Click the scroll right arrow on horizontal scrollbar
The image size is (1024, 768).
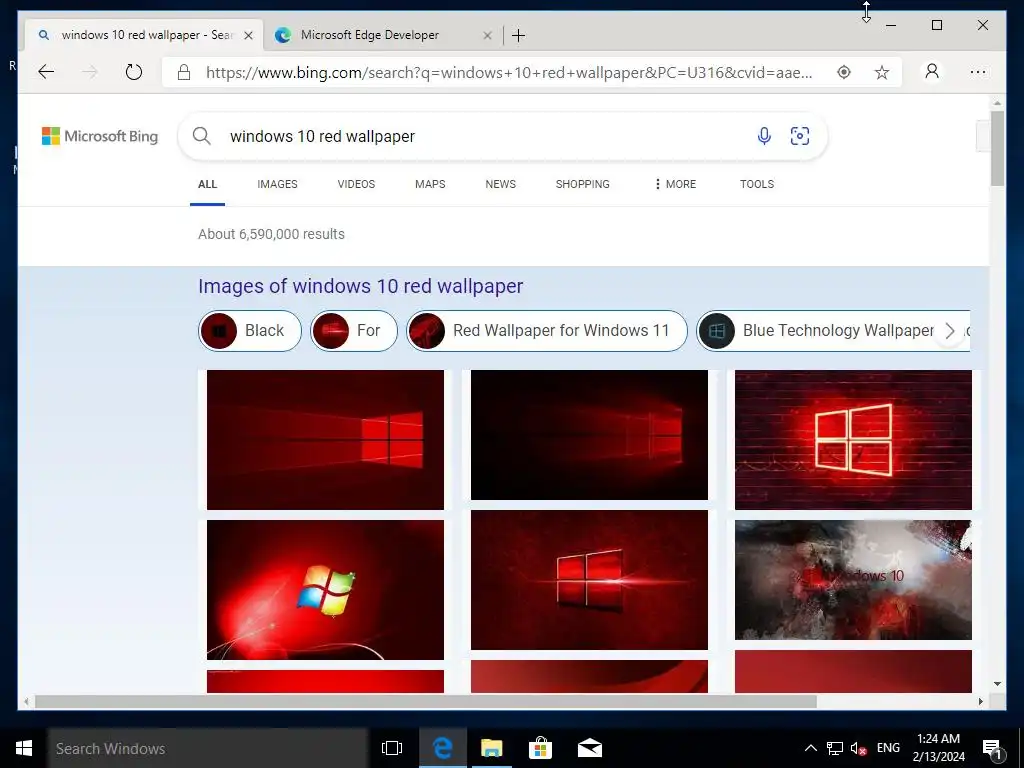[x=980, y=701]
